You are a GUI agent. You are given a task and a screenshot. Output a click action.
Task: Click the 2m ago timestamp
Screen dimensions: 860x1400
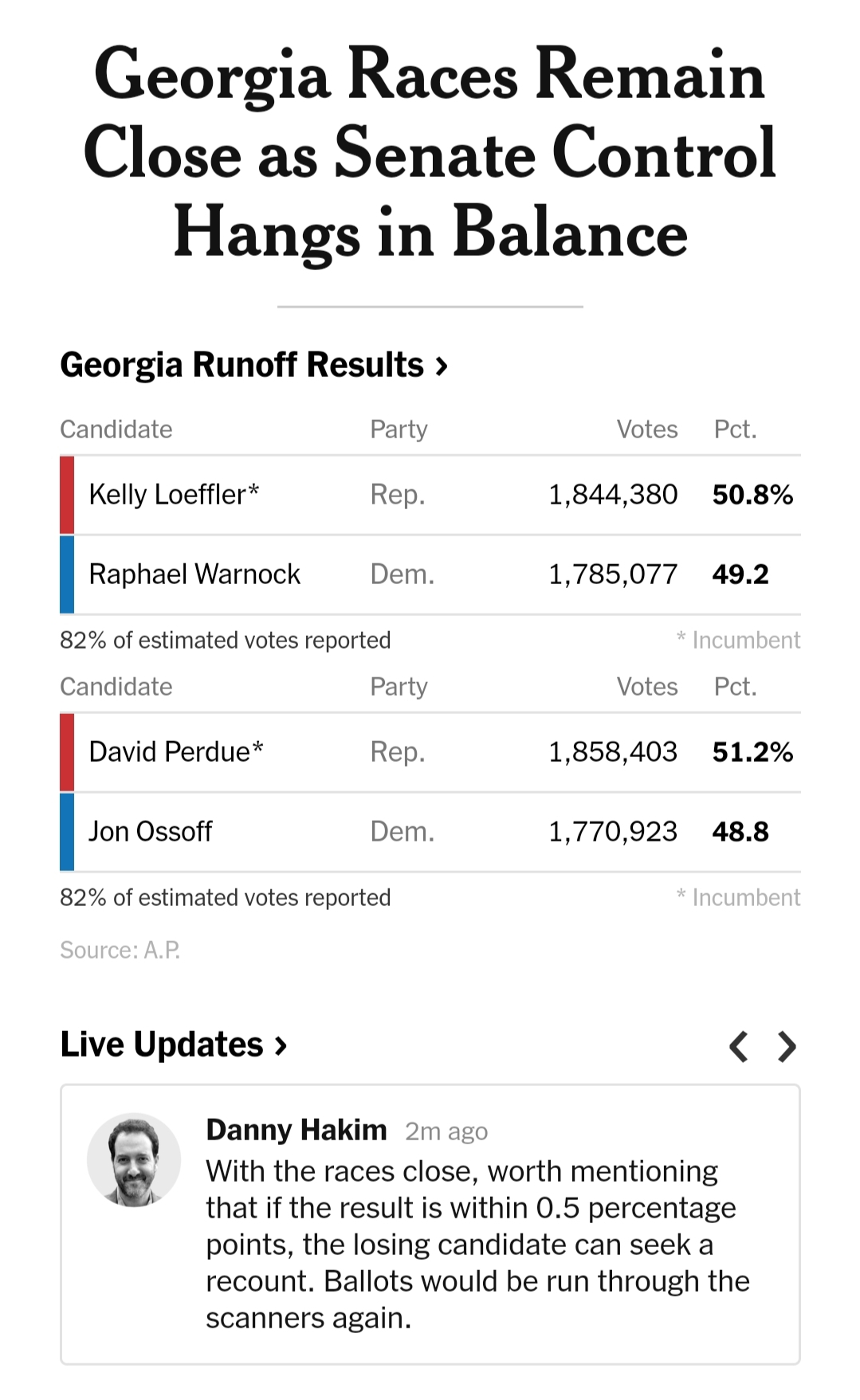[x=446, y=1131]
